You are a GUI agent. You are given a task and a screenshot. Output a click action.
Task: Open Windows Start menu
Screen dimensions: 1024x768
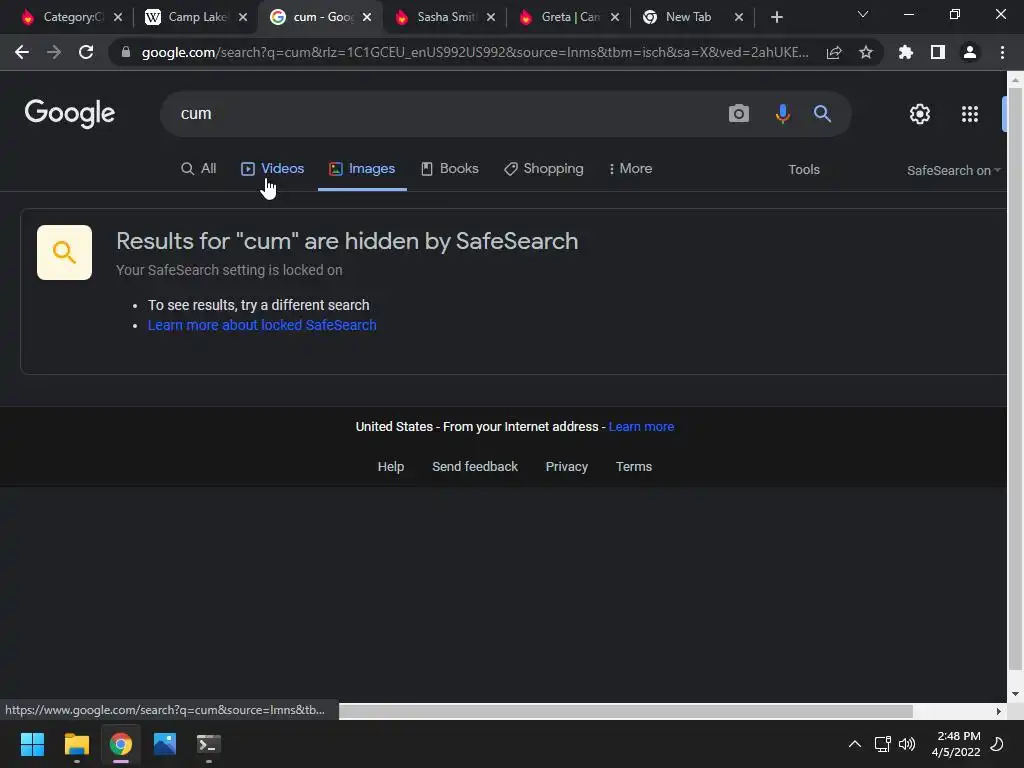pyautogui.click(x=32, y=744)
